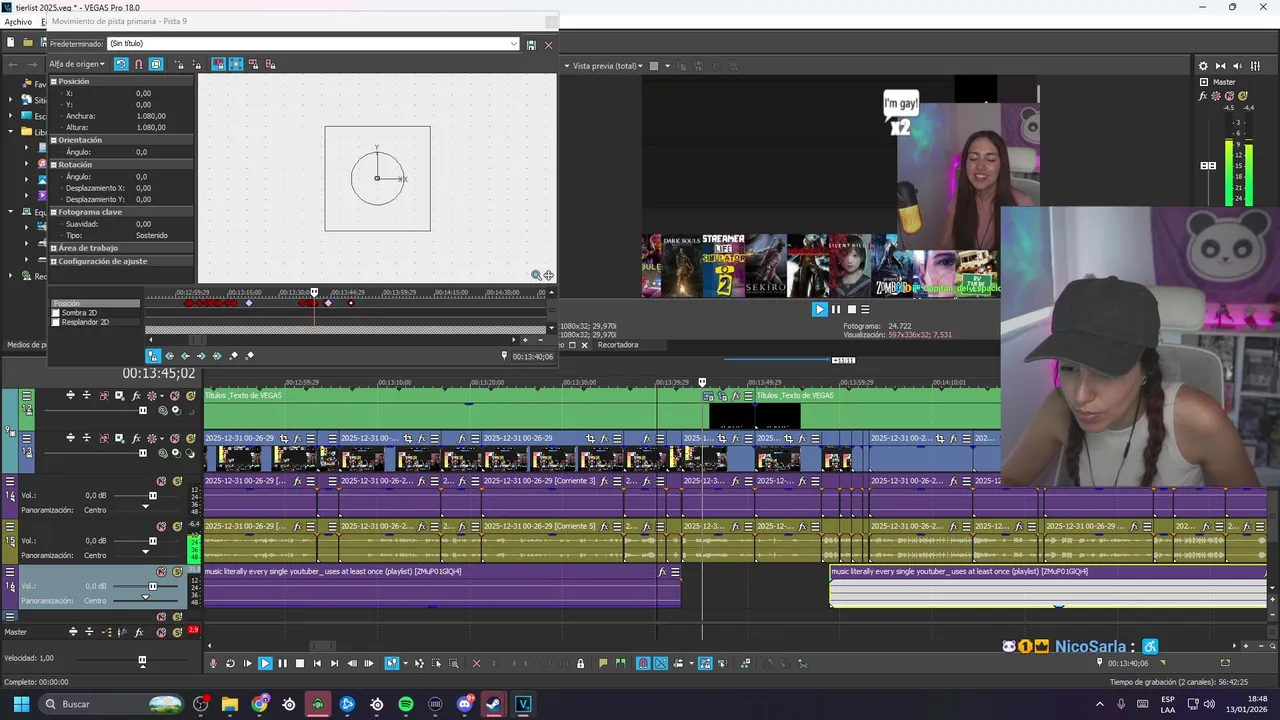Toggle loop playback in transport bar
The width and height of the screenshot is (1280, 720).
pos(230,663)
